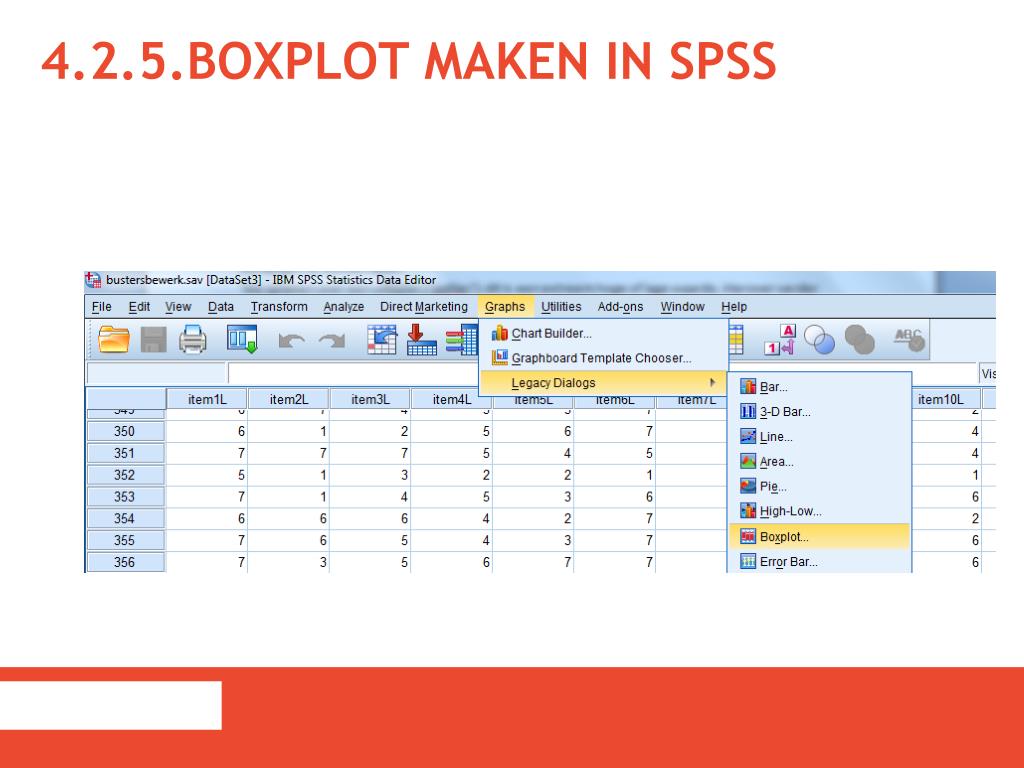Click the Graphboard Template Chooser icon
Screen dimensions: 1024x768
click(x=500, y=357)
